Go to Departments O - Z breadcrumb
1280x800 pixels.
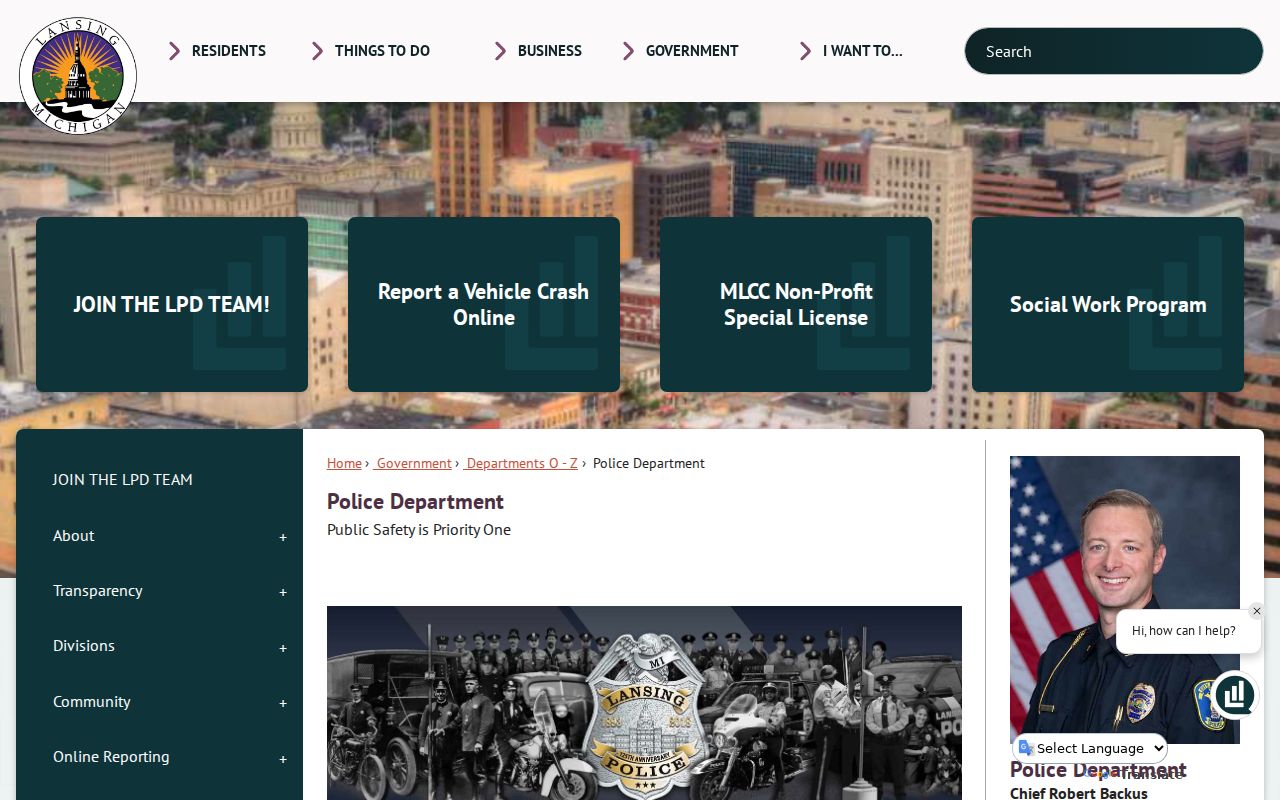[x=521, y=463]
